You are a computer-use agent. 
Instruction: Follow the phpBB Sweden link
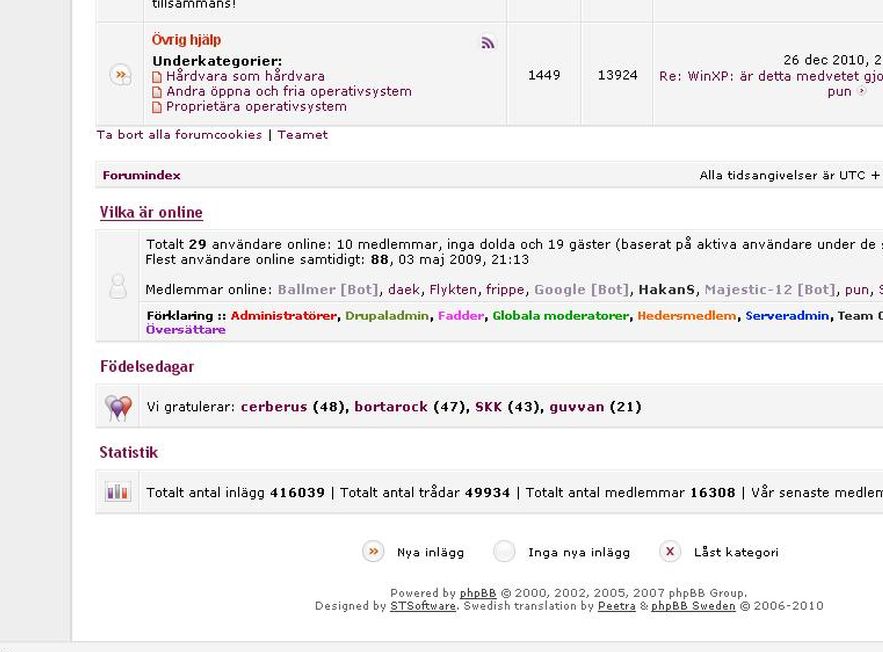693,606
